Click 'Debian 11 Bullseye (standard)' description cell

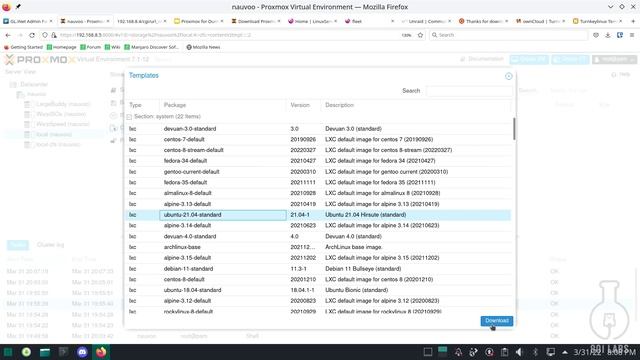pyautogui.click(x=416, y=269)
